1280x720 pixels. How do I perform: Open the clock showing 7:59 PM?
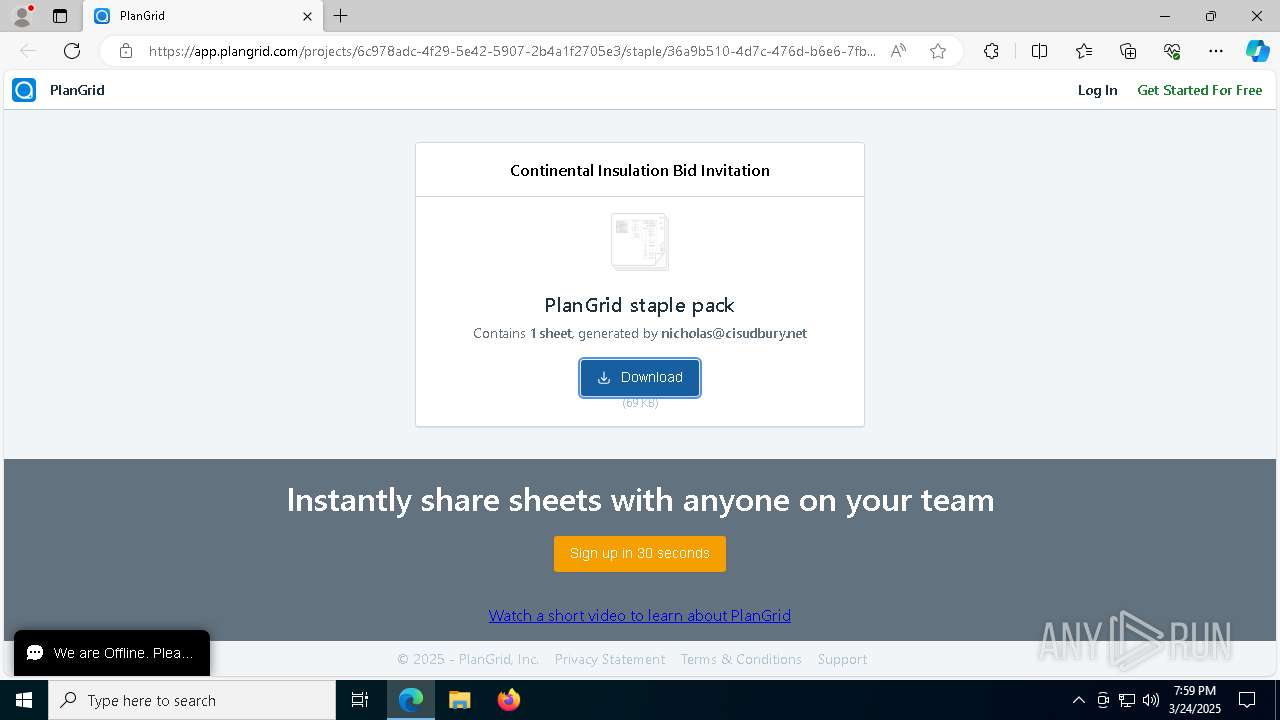(1195, 700)
